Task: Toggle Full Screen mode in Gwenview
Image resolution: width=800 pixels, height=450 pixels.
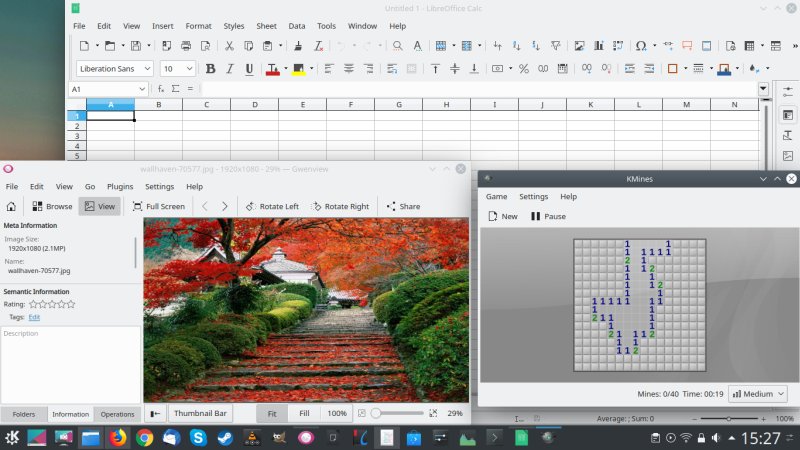Action: click(158, 206)
